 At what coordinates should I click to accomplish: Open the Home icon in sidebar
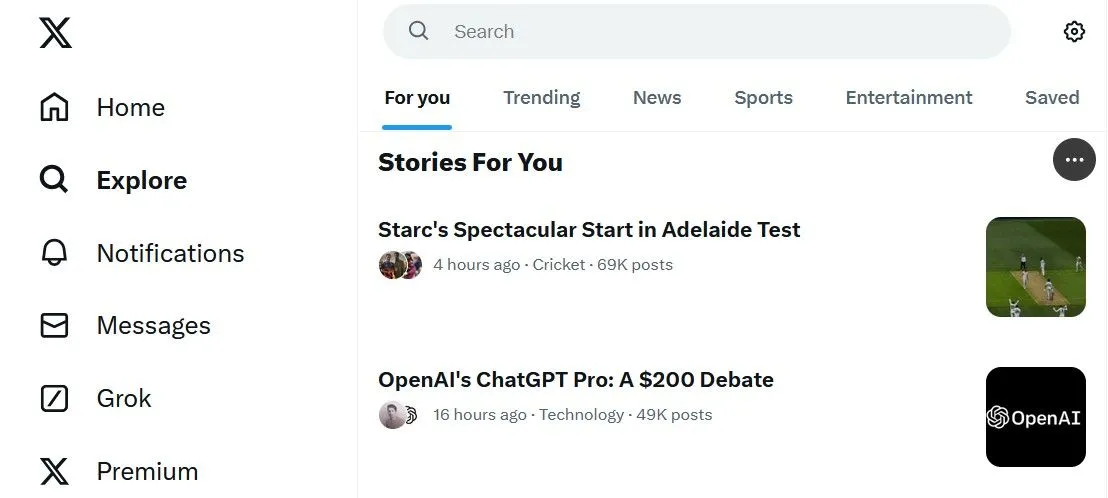coord(54,107)
